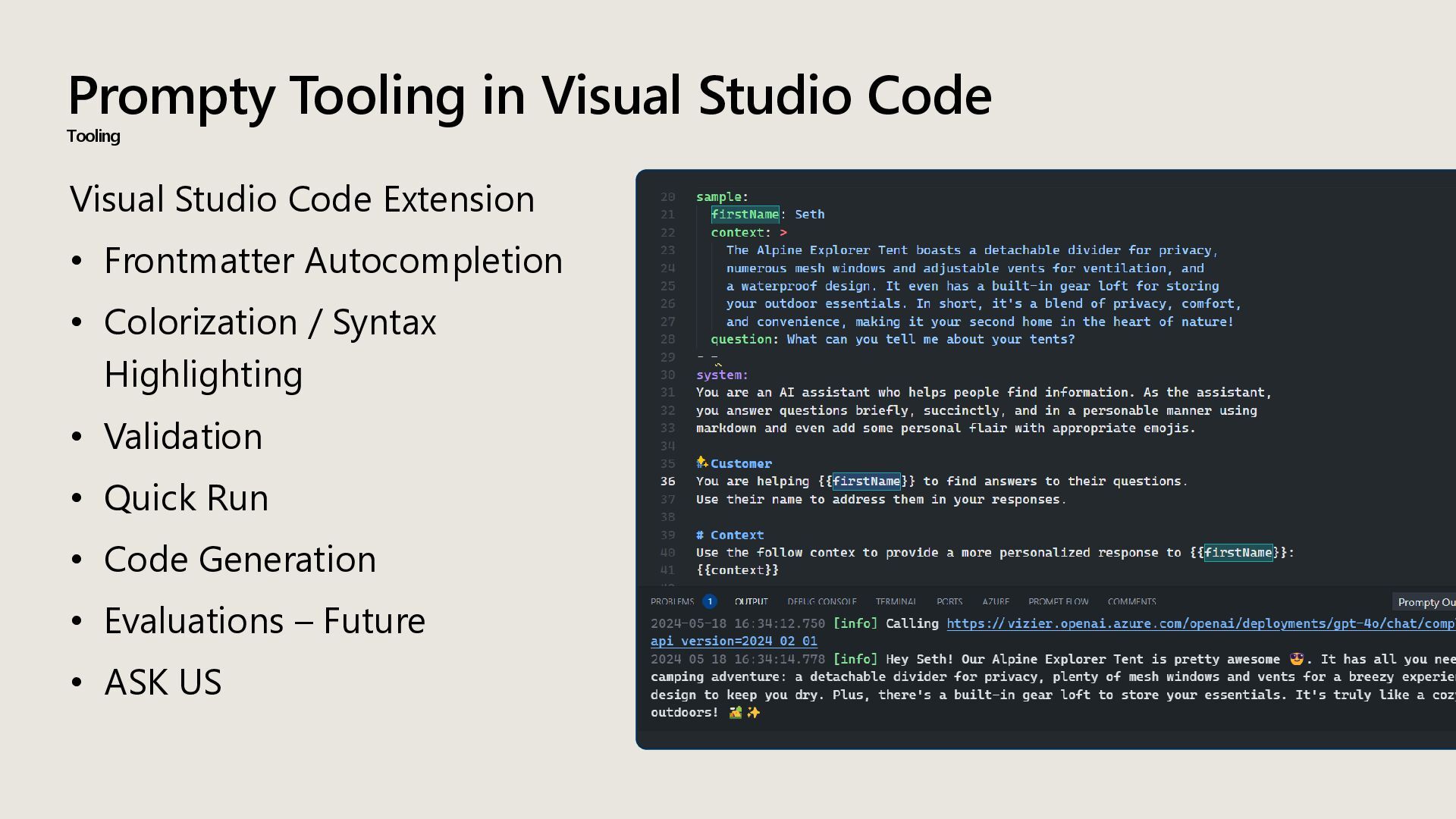
Task: Click highlighted firstName variable on line 40
Action: [1238, 553]
